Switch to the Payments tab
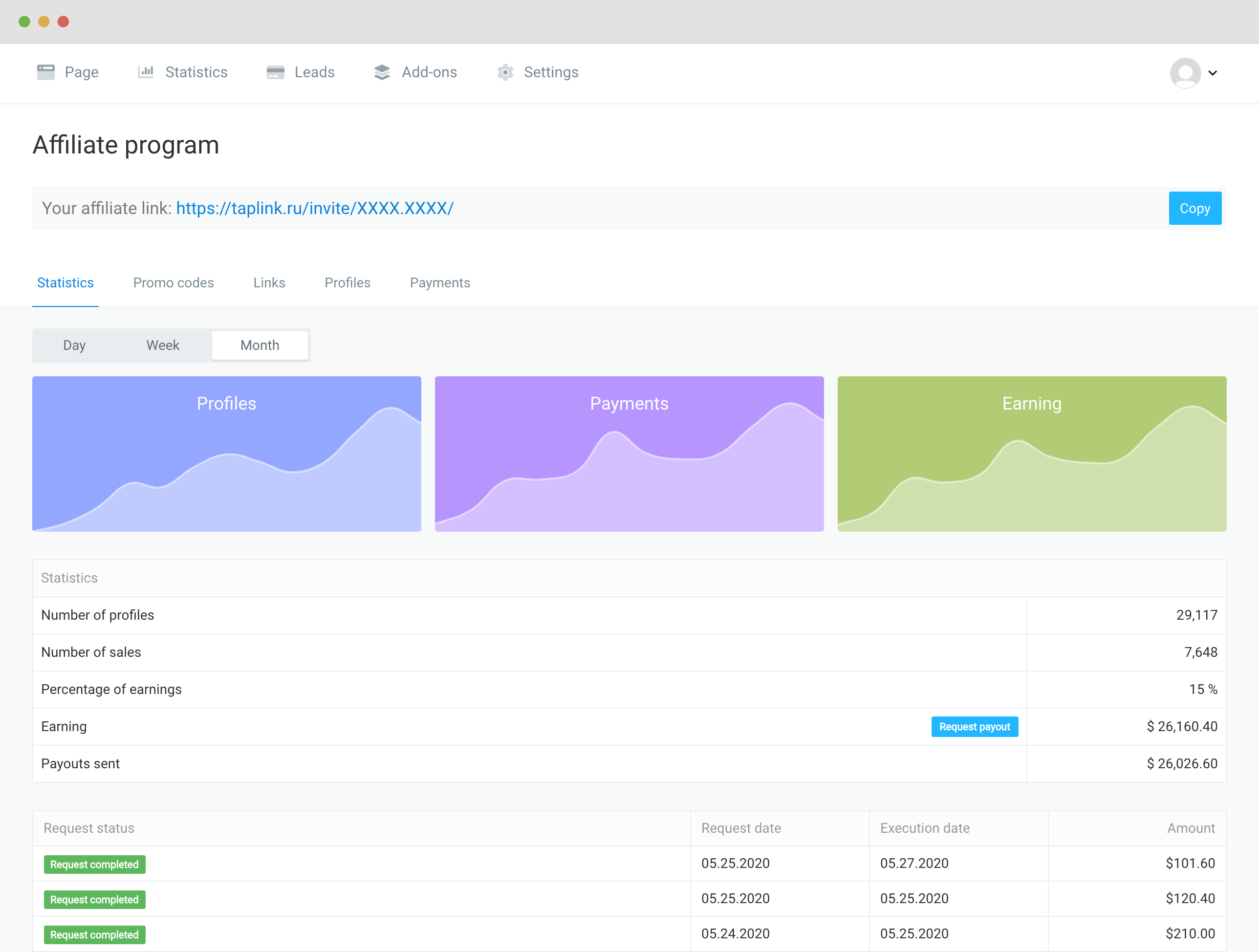1259x952 pixels. pyautogui.click(x=440, y=283)
